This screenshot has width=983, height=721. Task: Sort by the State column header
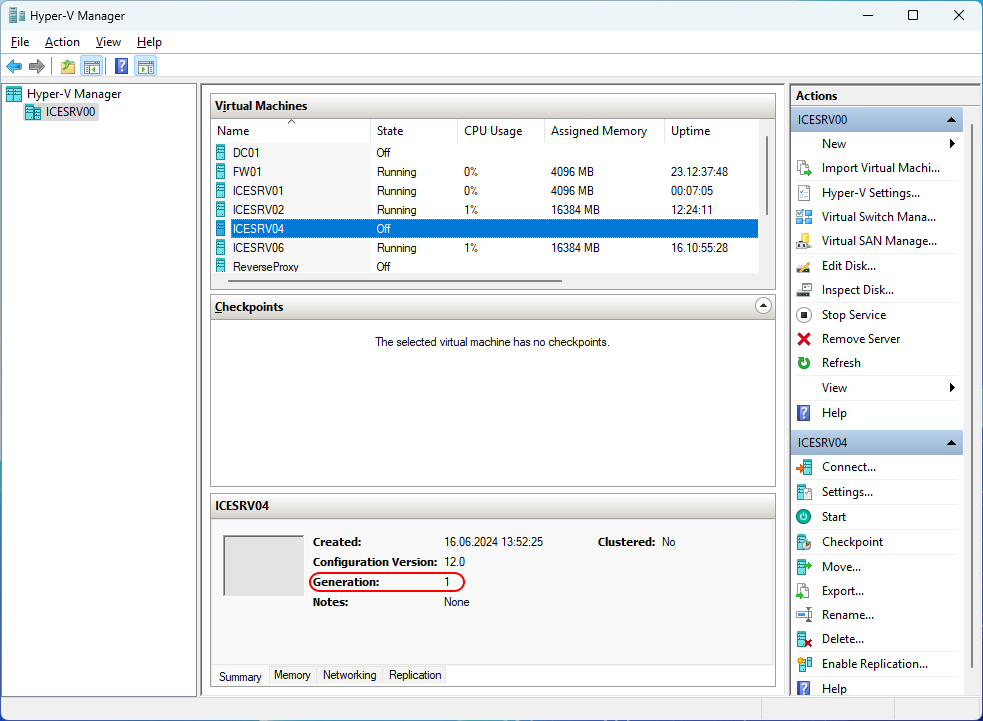pyautogui.click(x=414, y=130)
